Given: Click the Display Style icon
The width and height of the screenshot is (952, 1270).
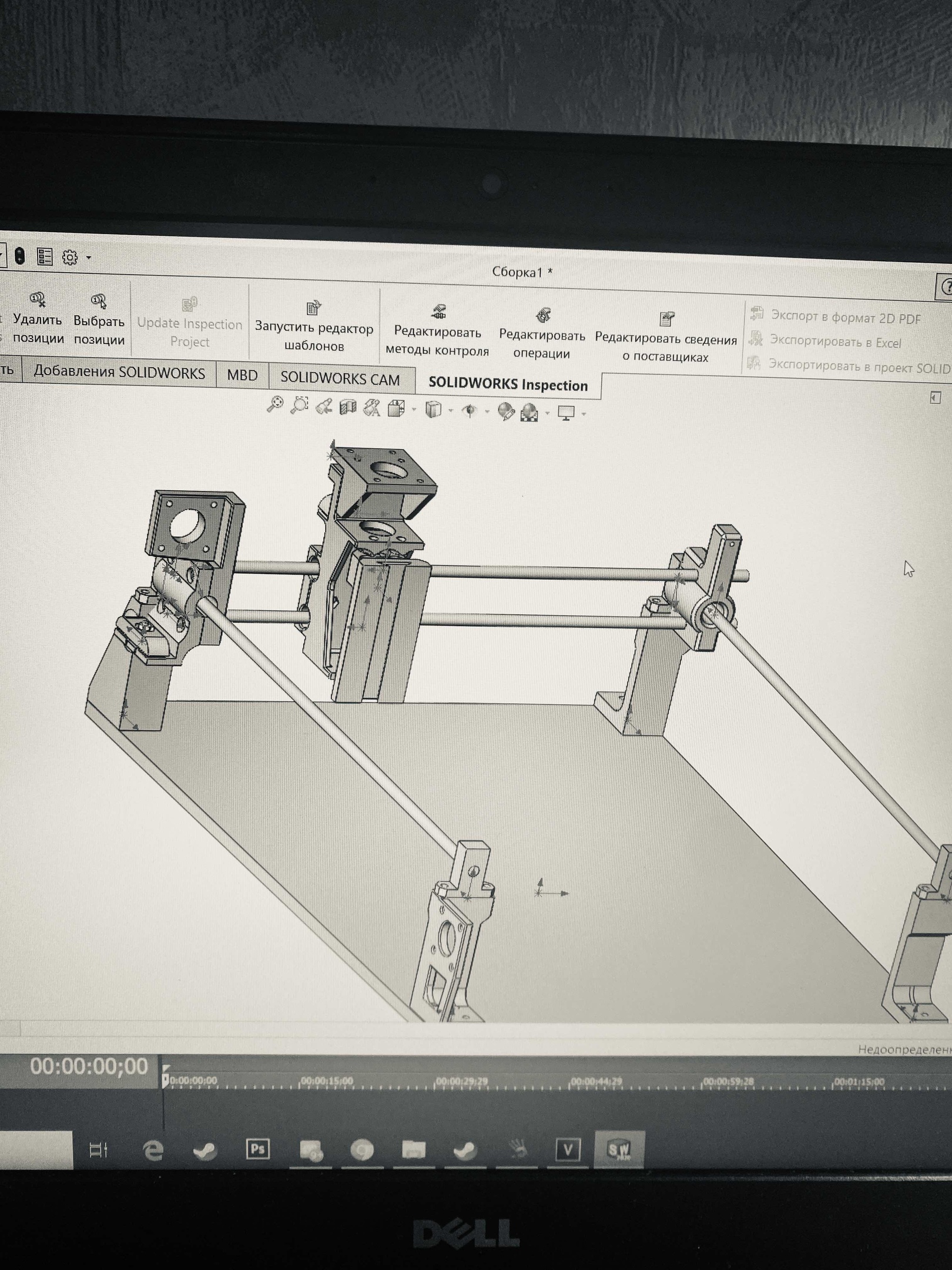Looking at the screenshot, I should (x=434, y=409).
